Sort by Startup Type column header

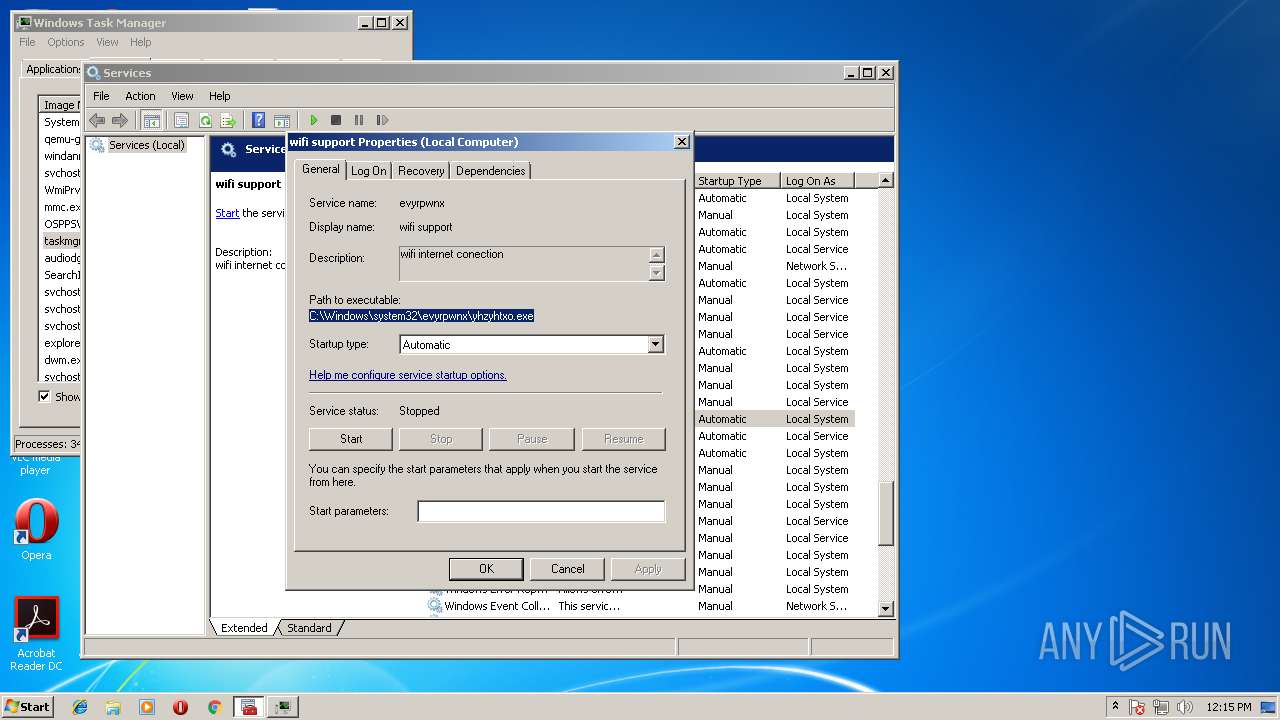[x=737, y=181]
